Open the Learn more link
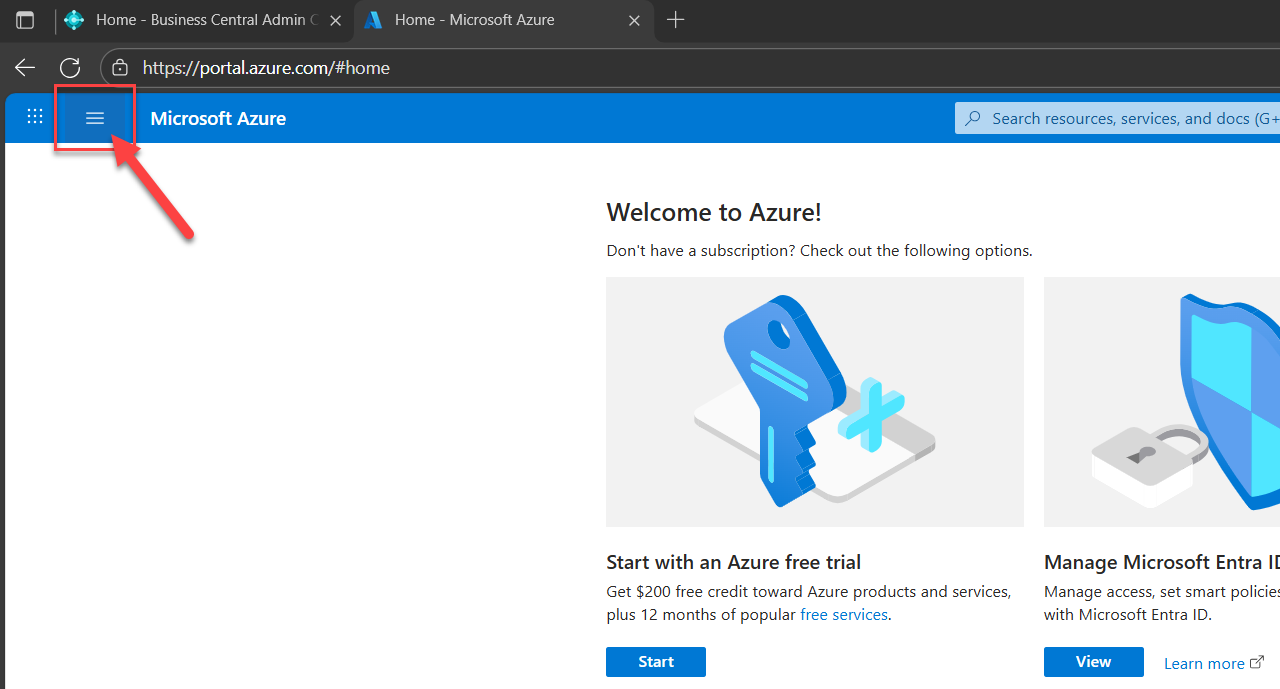This screenshot has width=1280, height=689. pos(1213,663)
